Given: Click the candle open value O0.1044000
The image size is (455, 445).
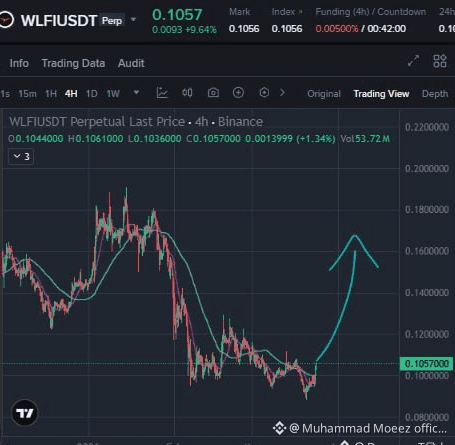Looking at the screenshot, I should pos(36,139).
